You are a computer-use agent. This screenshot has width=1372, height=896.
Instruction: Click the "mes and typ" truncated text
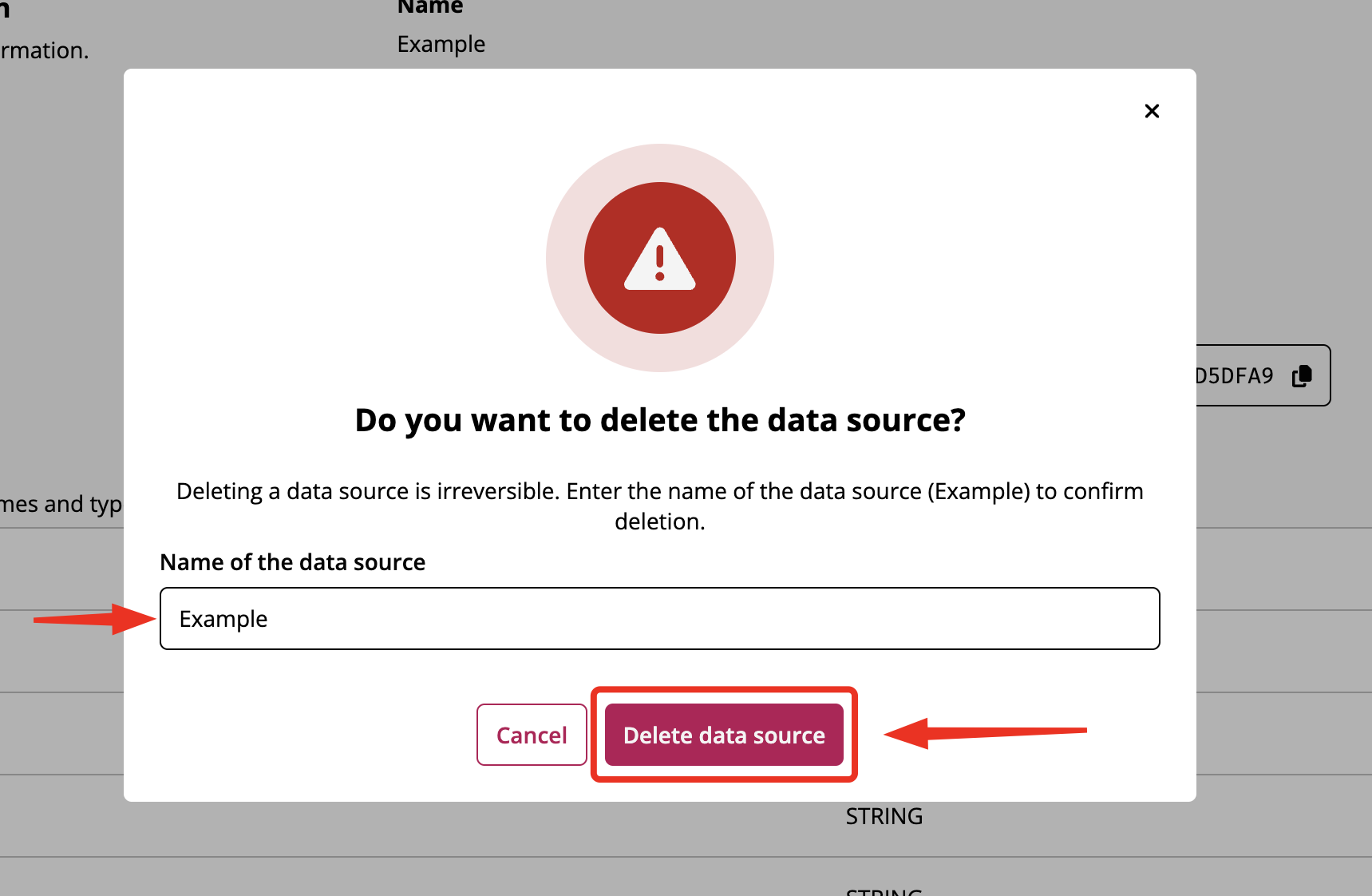tap(61, 505)
